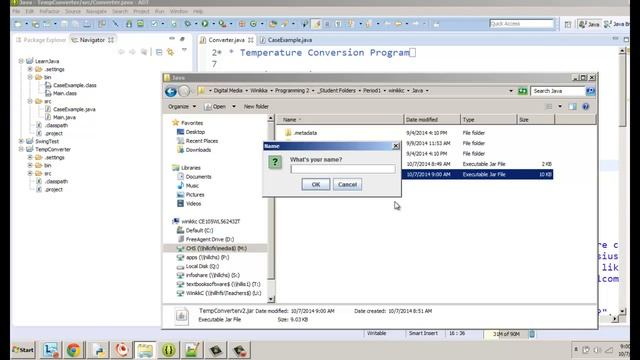
Task: Click Cancel in the Name dialog
Action: (x=347, y=184)
